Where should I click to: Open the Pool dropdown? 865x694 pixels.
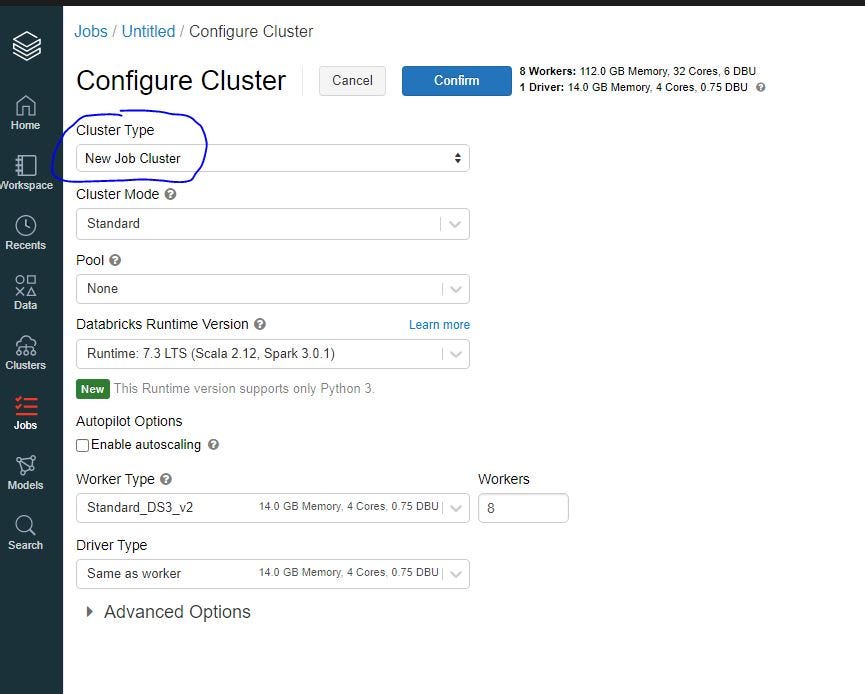[273, 289]
